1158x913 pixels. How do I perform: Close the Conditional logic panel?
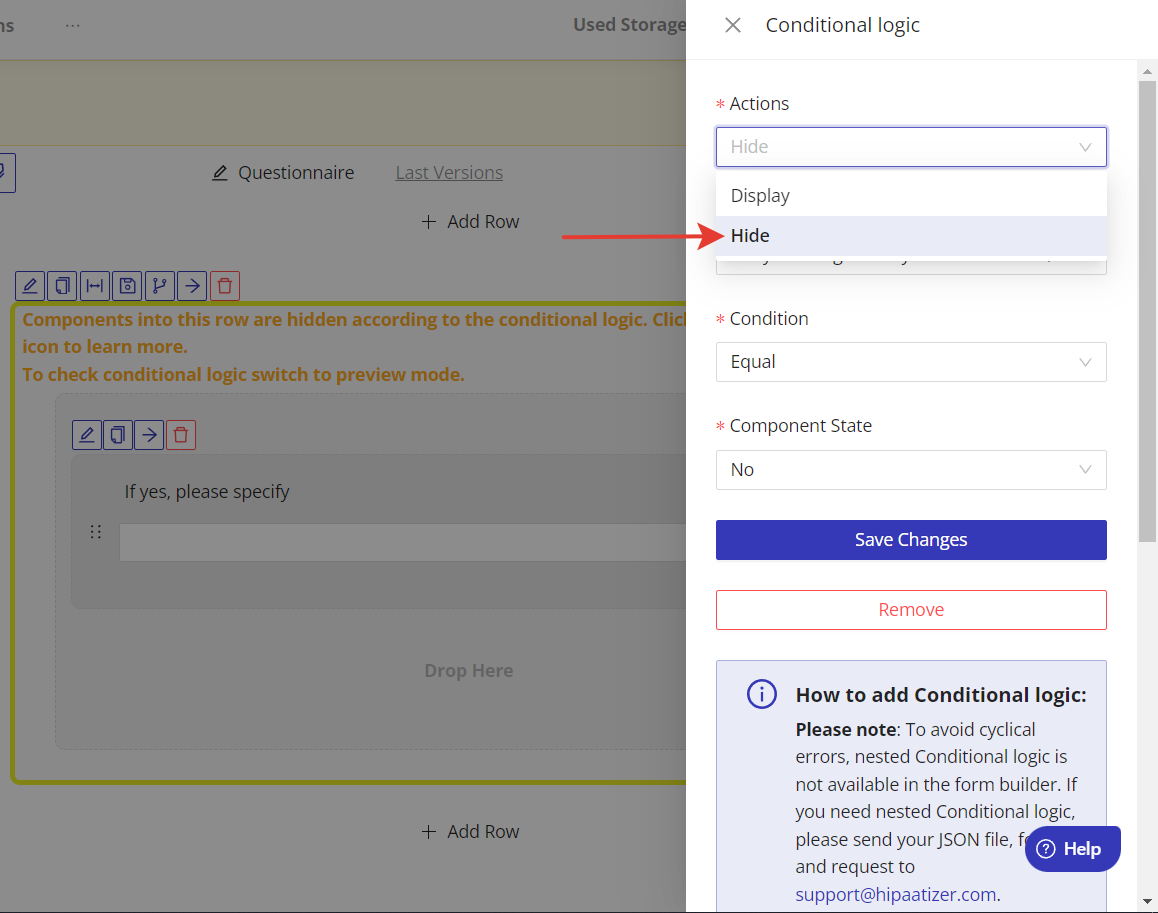733,25
